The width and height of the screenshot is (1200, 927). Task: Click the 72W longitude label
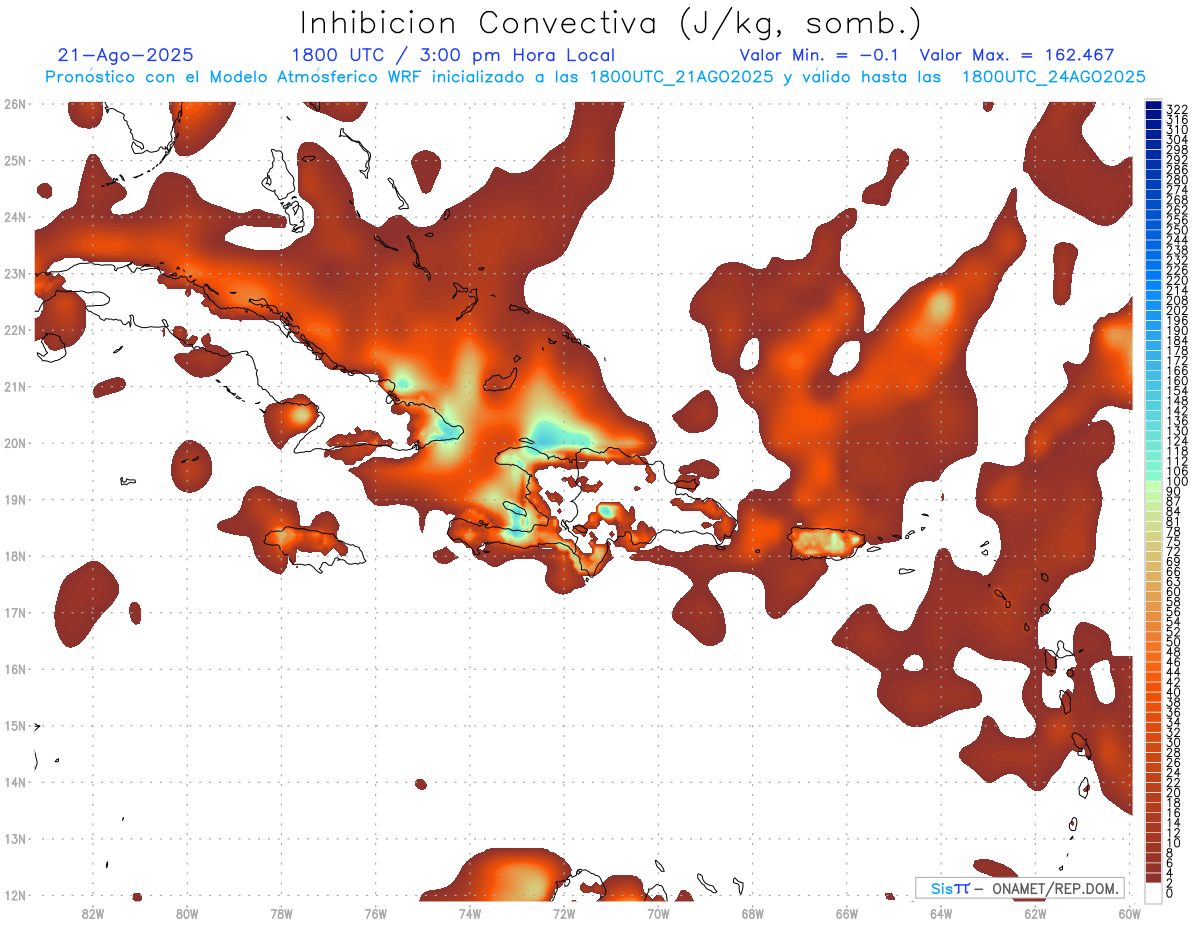(x=564, y=913)
